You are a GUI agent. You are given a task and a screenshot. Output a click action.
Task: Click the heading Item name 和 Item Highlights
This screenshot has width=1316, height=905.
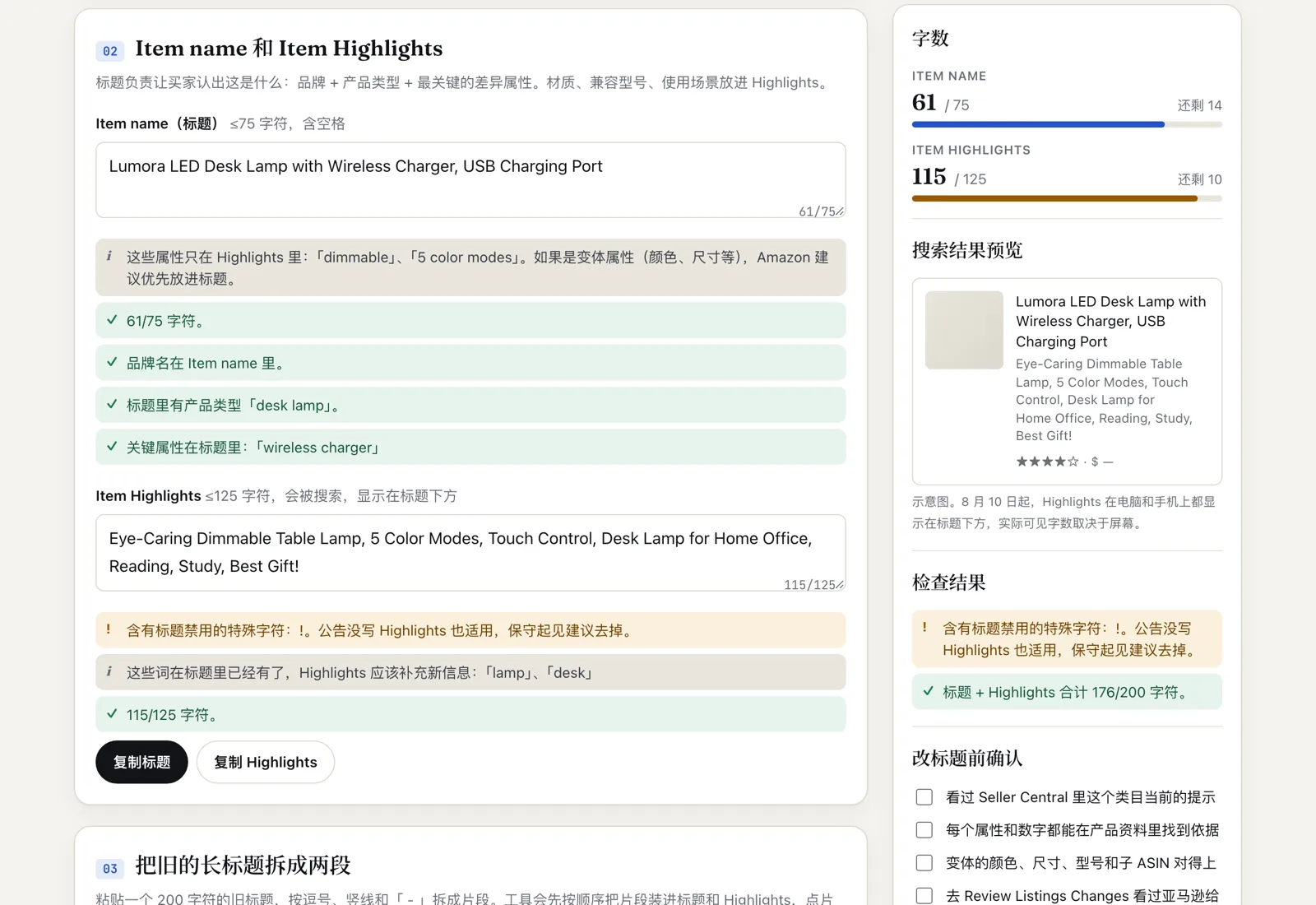coord(289,49)
